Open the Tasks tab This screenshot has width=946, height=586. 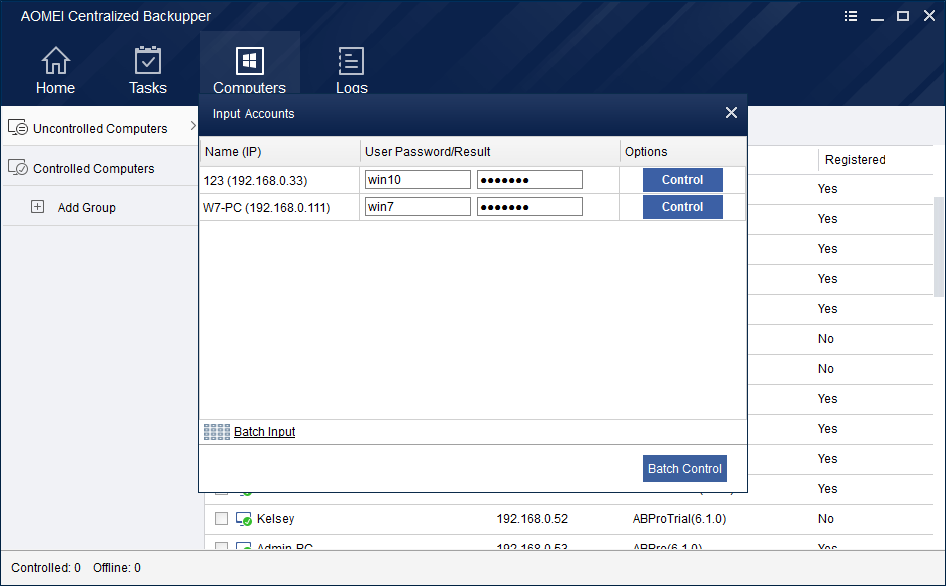pyautogui.click(x=148, y=70)
